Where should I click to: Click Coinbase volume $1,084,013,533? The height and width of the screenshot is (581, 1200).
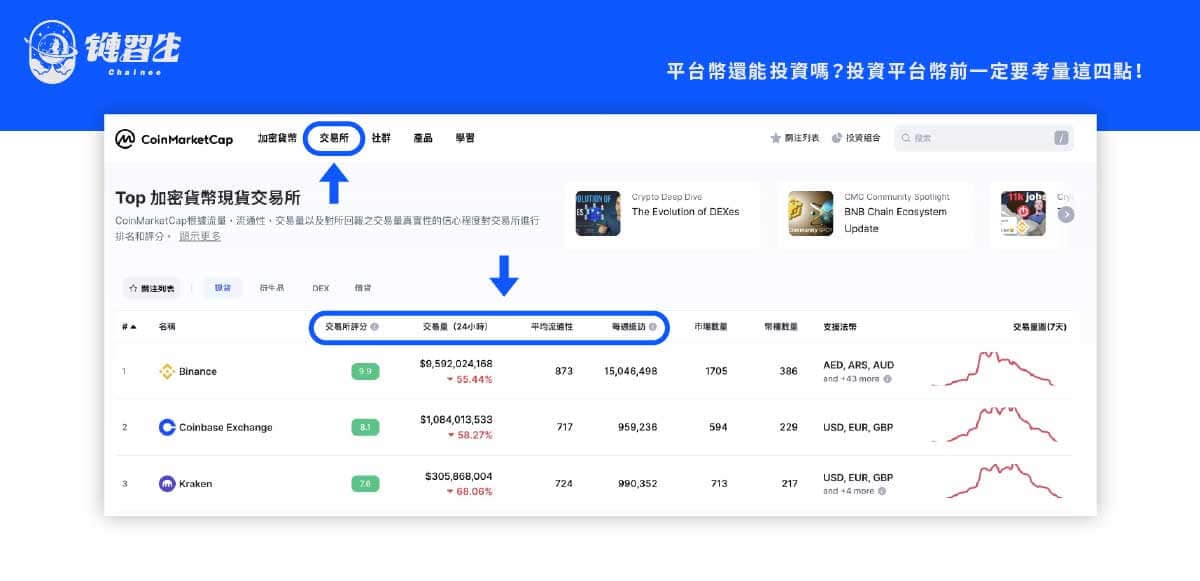click(456, 420)
